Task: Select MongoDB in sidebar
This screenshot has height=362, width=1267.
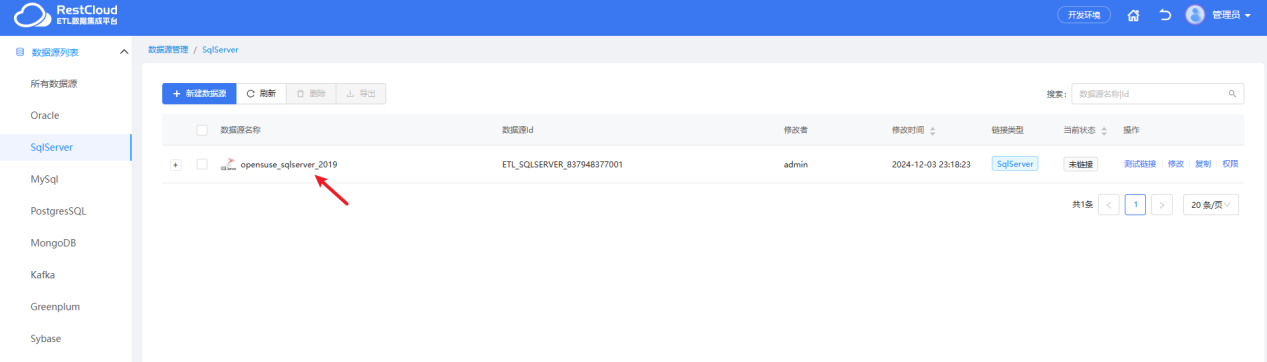Action: 65,243
